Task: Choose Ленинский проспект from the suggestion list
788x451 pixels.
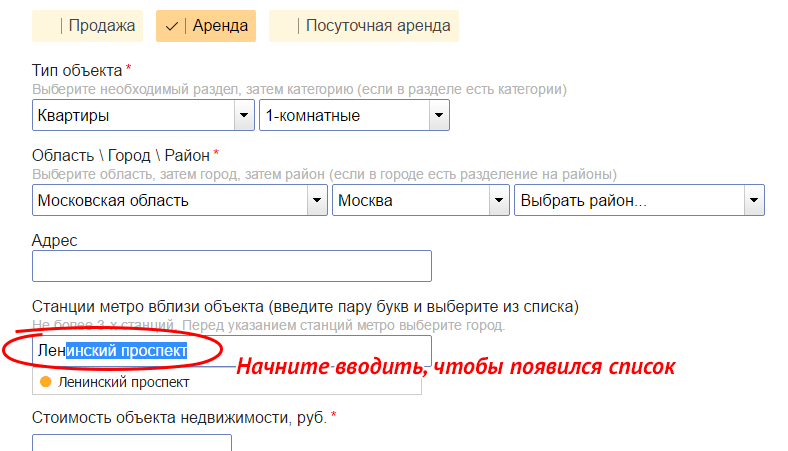Action: 123,382
